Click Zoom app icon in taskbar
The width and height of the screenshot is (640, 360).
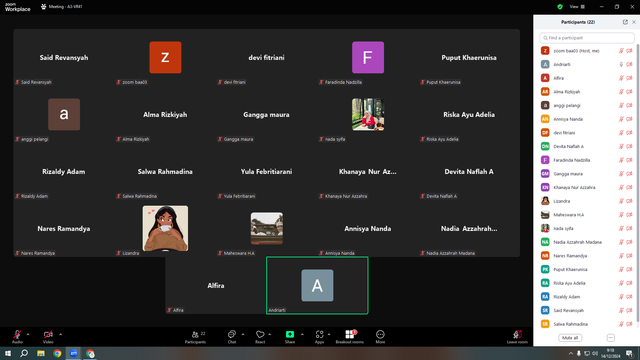74,353
